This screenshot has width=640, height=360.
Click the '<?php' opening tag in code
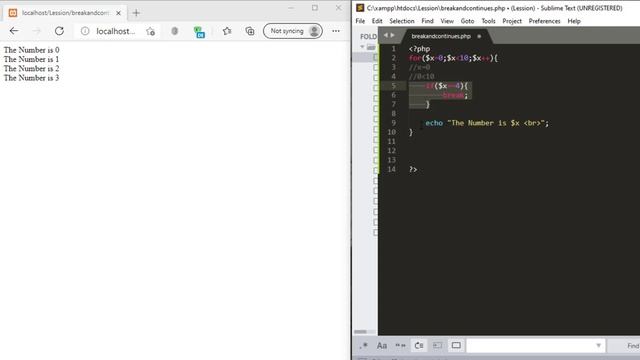click(x=419, y=49)
